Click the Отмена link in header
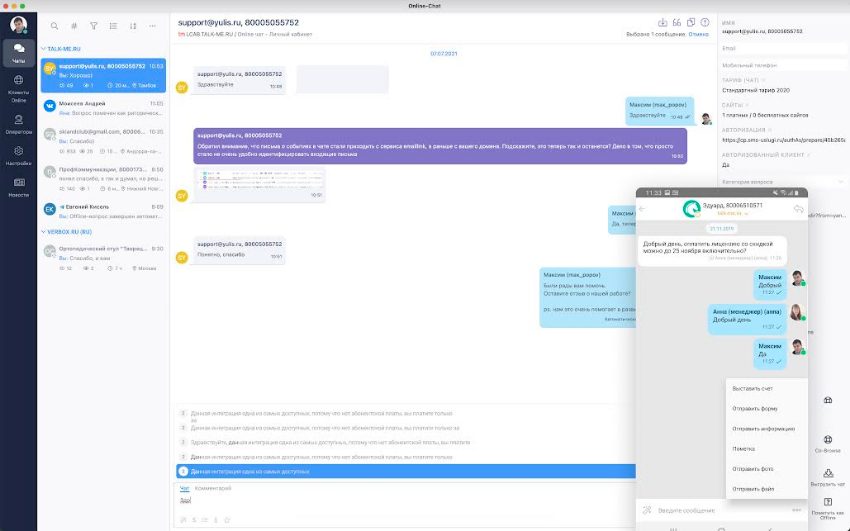 coord(698,34)
